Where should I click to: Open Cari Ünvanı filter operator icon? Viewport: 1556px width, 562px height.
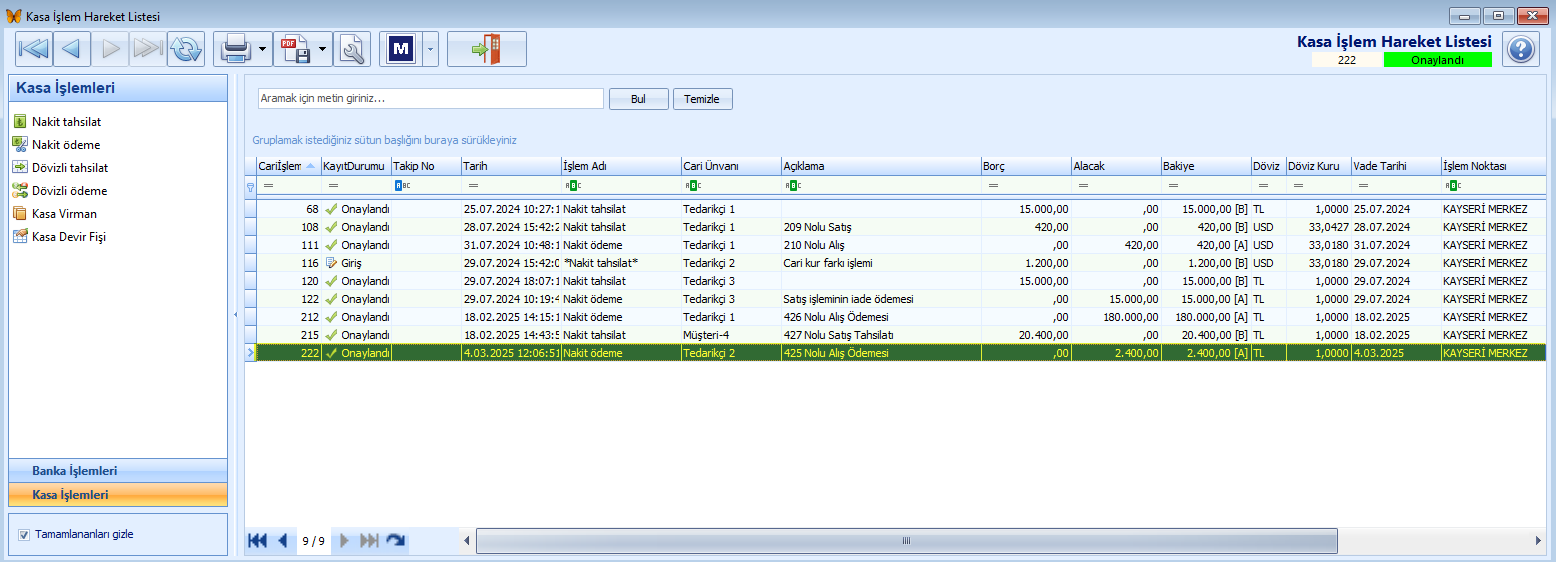(692, 186)
